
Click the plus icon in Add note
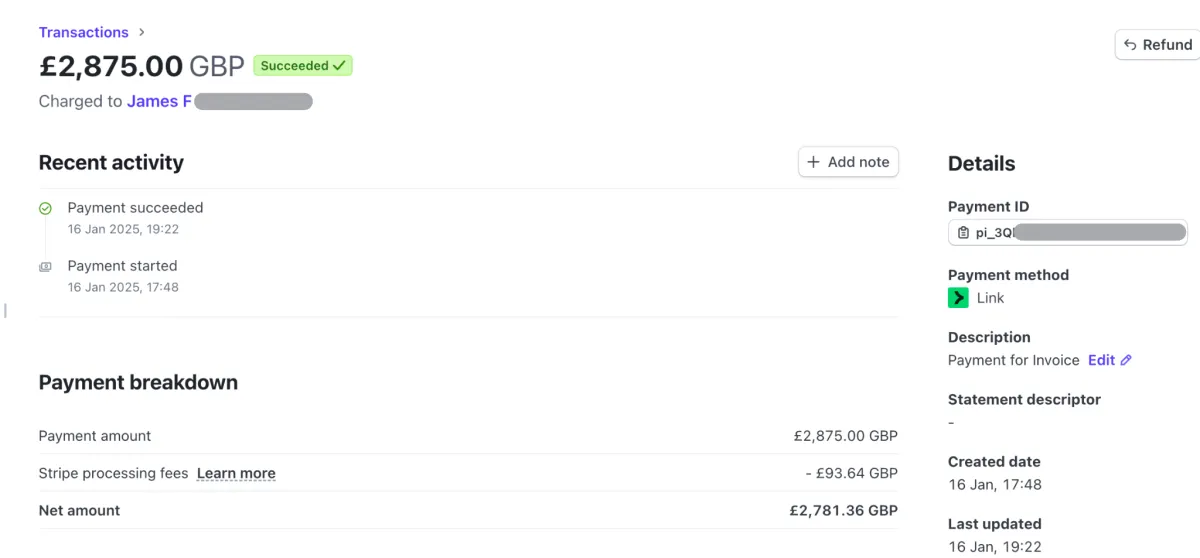point(813,162)
